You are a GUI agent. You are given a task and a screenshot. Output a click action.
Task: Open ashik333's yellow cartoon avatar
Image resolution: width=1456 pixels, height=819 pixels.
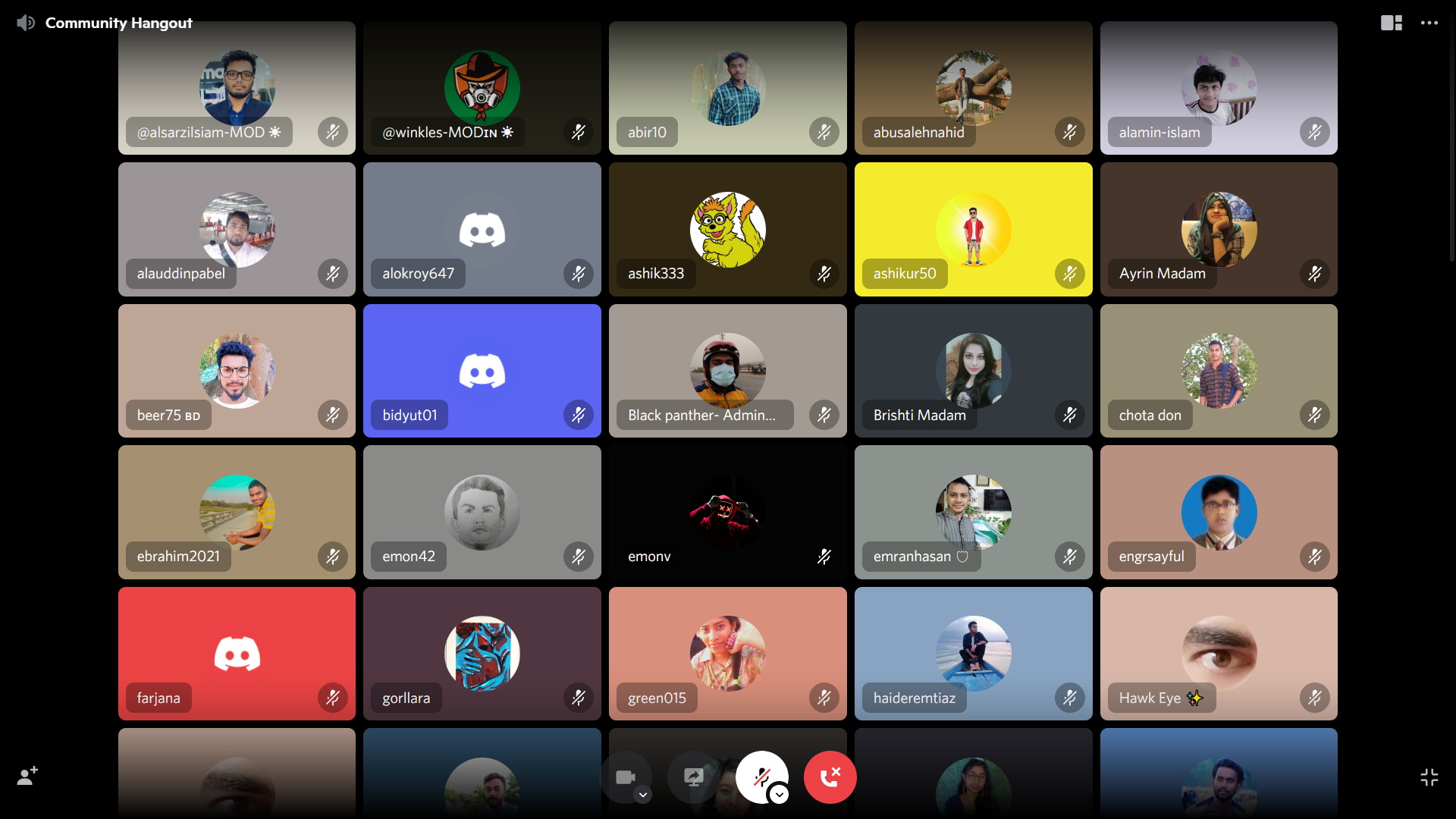(x=727, y=230)
